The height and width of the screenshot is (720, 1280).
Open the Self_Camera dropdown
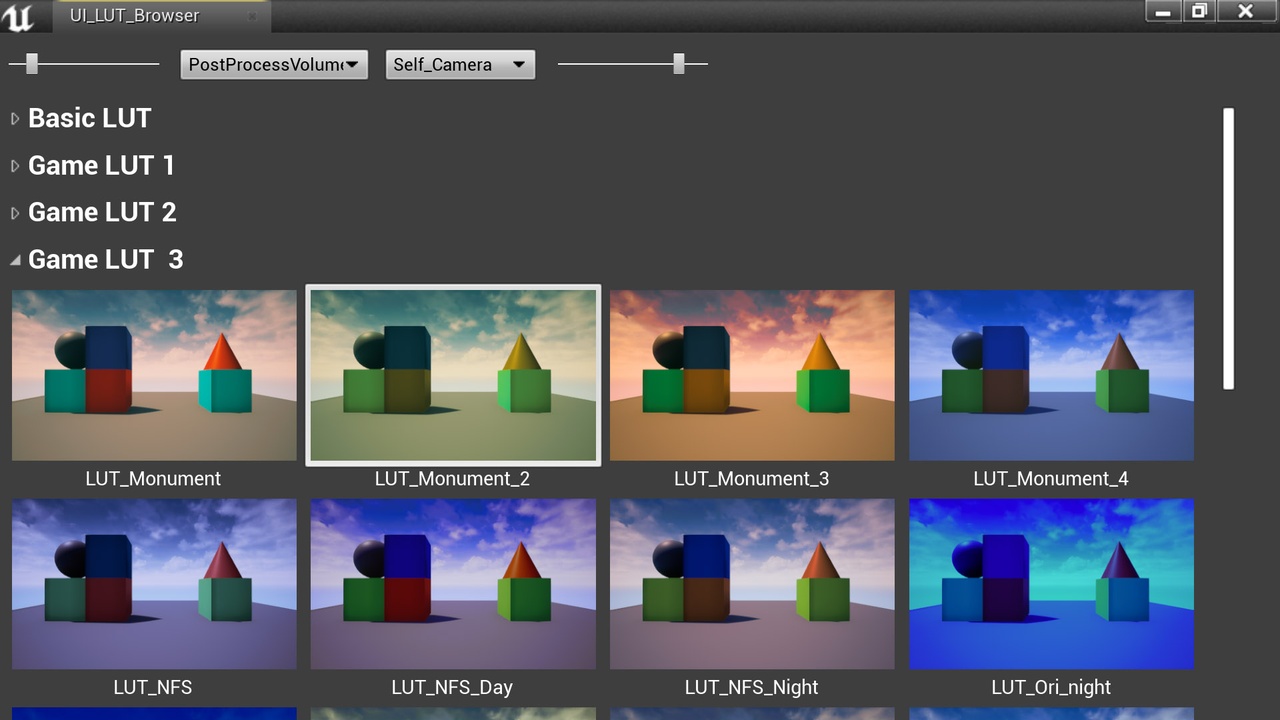coord(460,64)
